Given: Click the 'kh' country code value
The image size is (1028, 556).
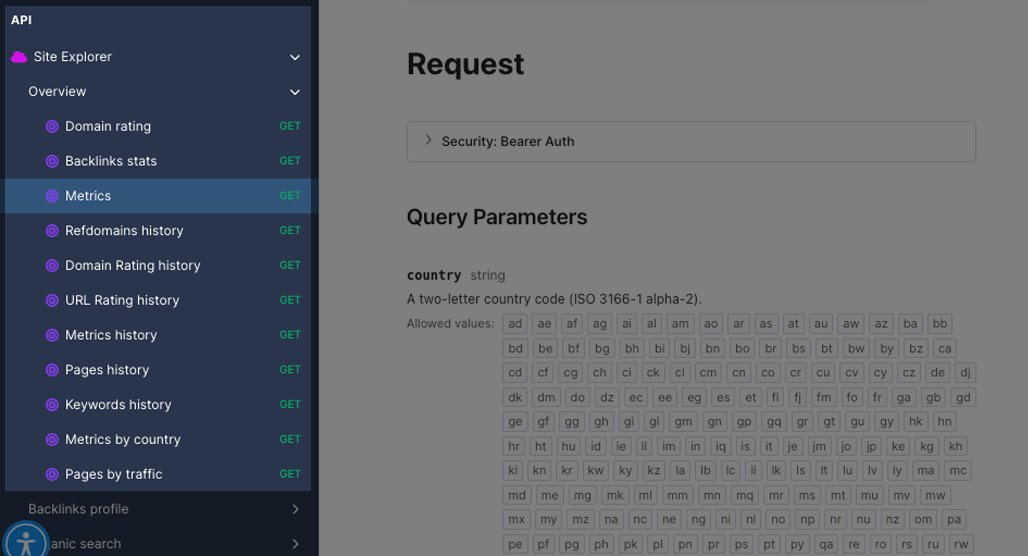Looking at the screenshot, I should (956, 447).
